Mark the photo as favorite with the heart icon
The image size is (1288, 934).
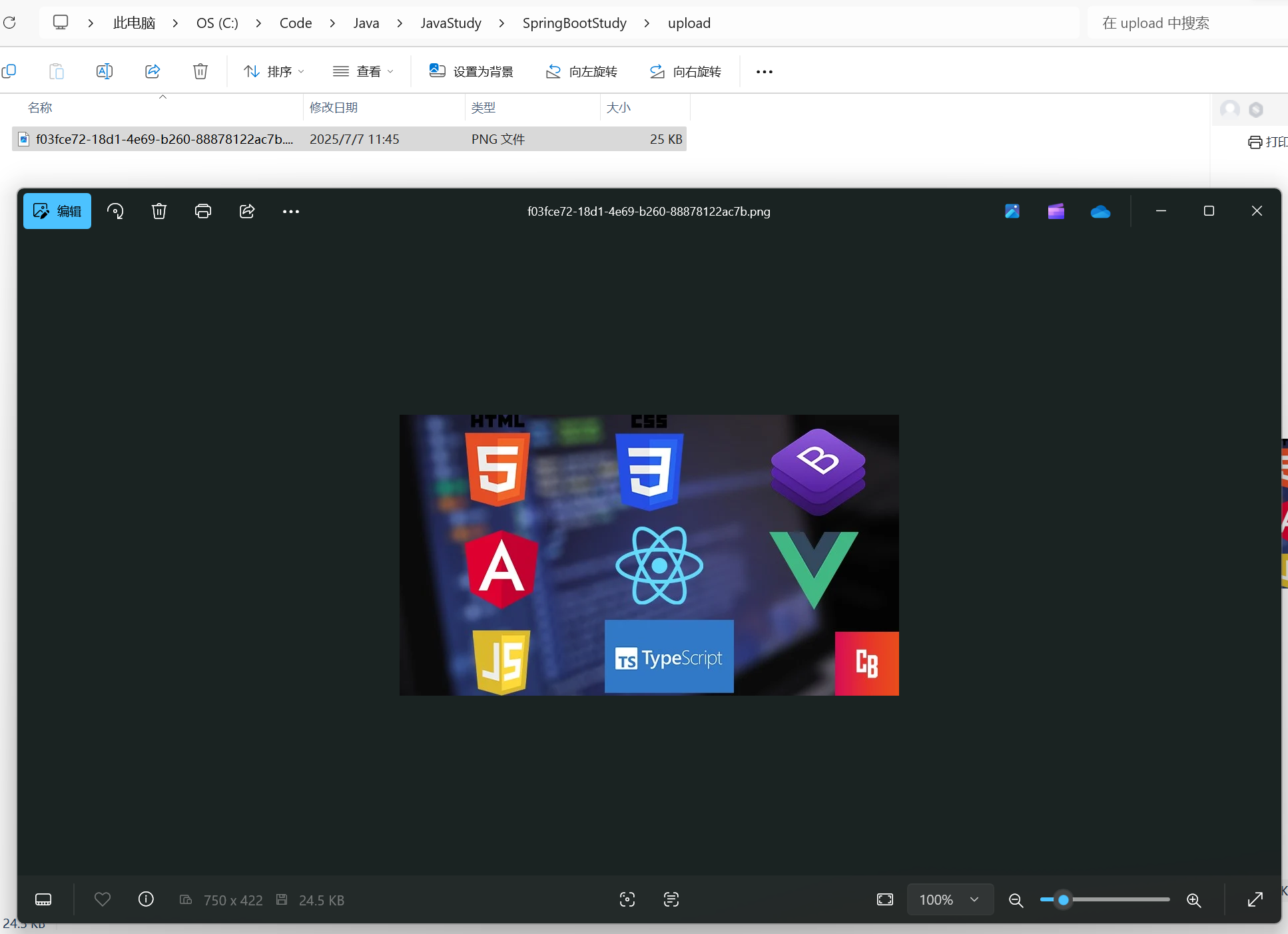coord(103,900)
